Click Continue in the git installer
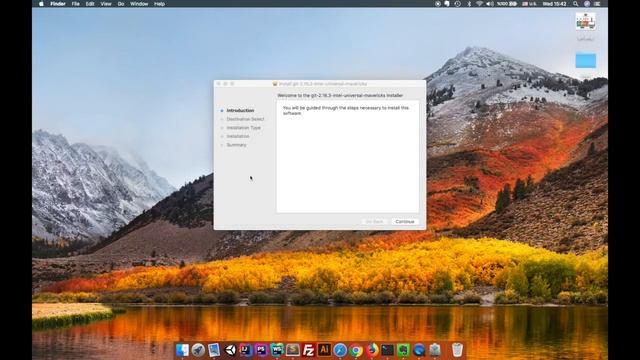The width and height of the screenshot is (640, 360). click(405, 222)
